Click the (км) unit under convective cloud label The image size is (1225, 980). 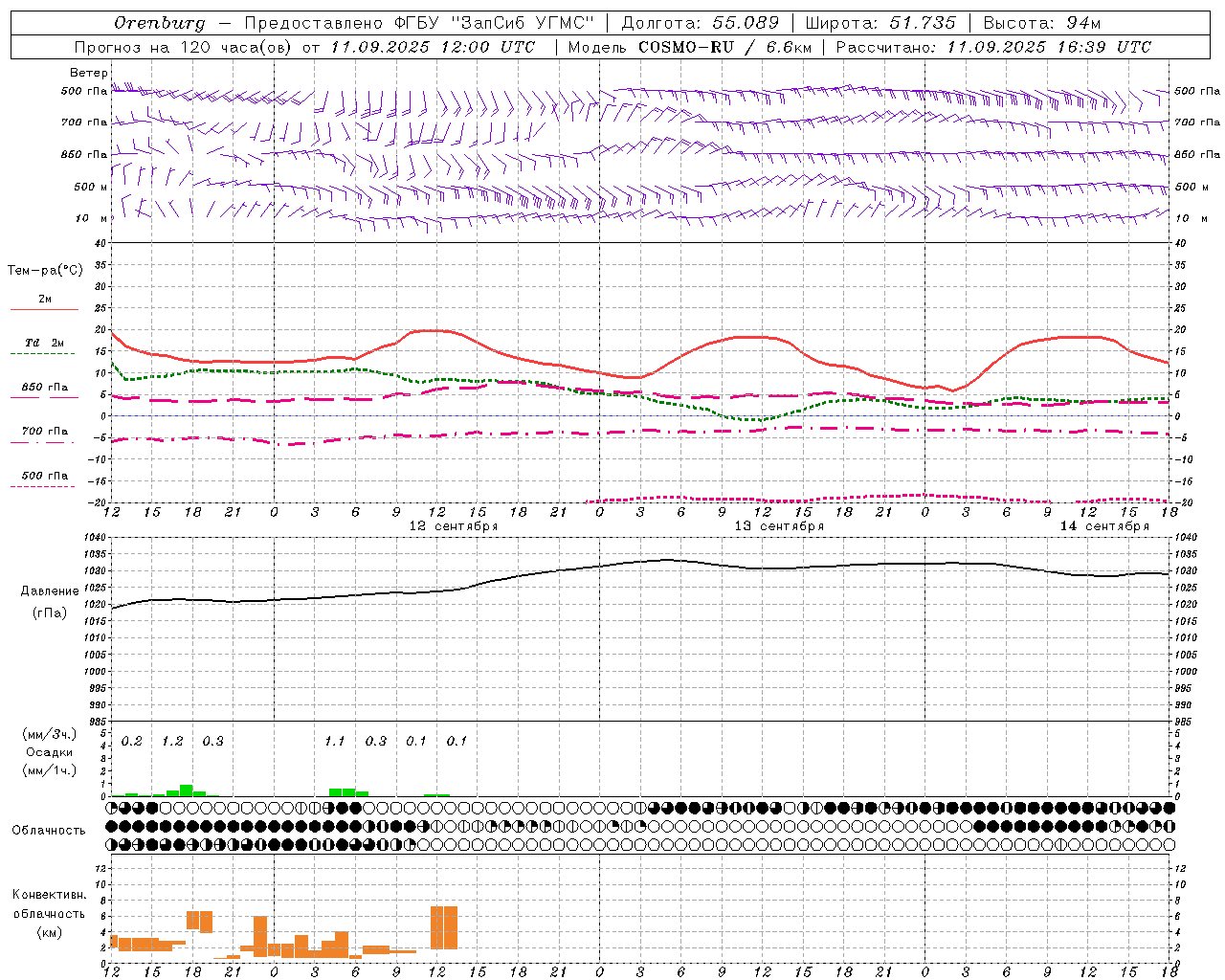click(50, 932)
